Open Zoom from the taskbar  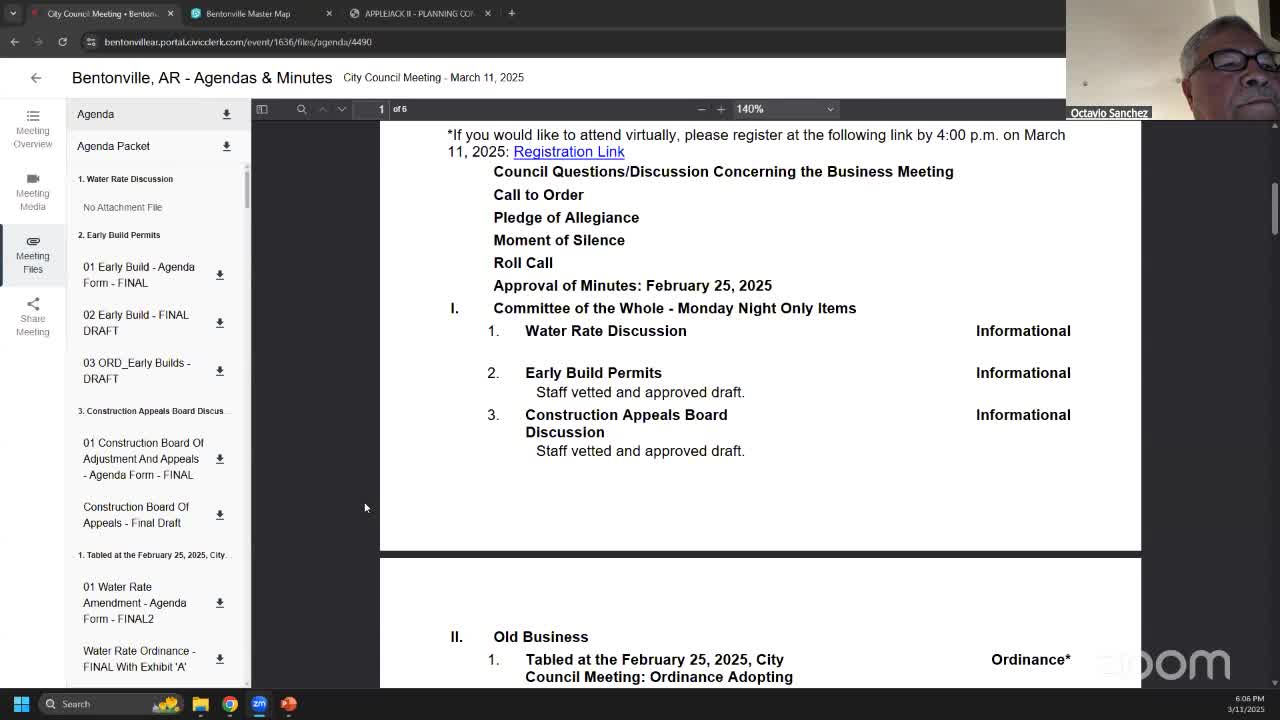pos(259,704)
